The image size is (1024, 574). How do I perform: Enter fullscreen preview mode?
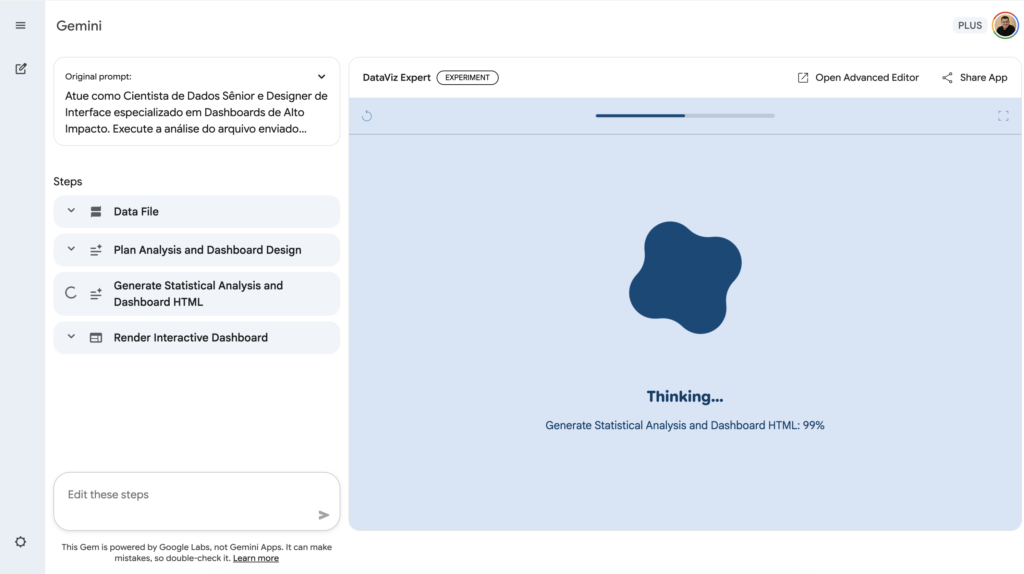[x=1003, y=116]
